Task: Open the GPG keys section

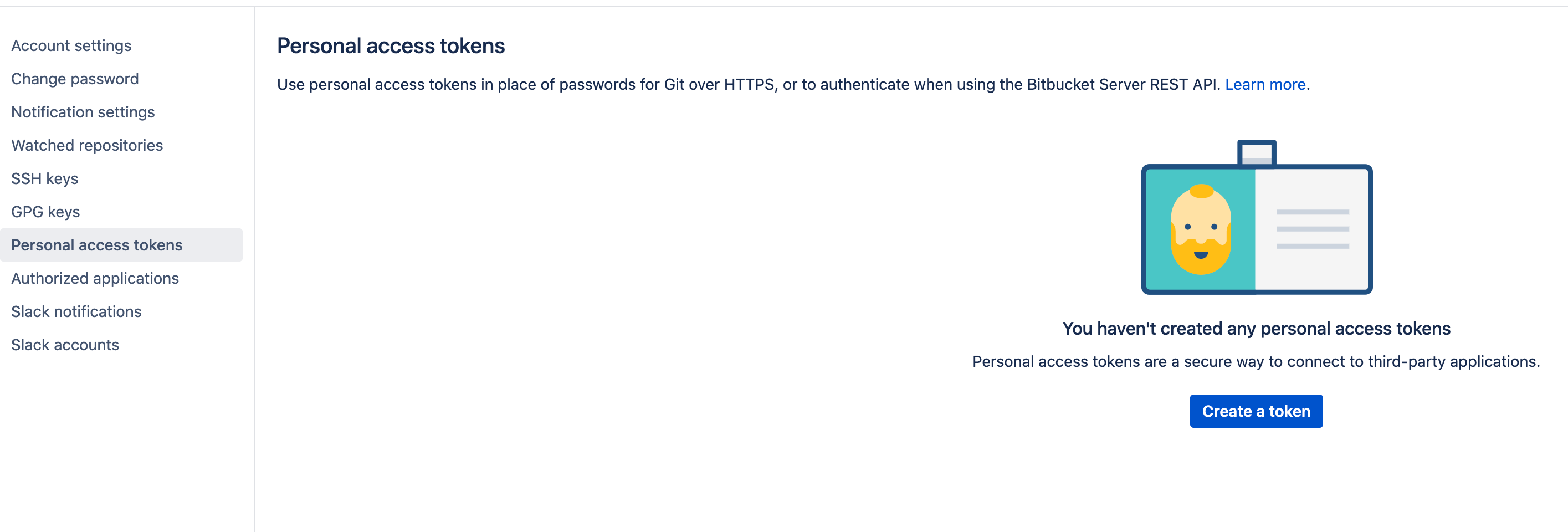Action: click(45, 212)
